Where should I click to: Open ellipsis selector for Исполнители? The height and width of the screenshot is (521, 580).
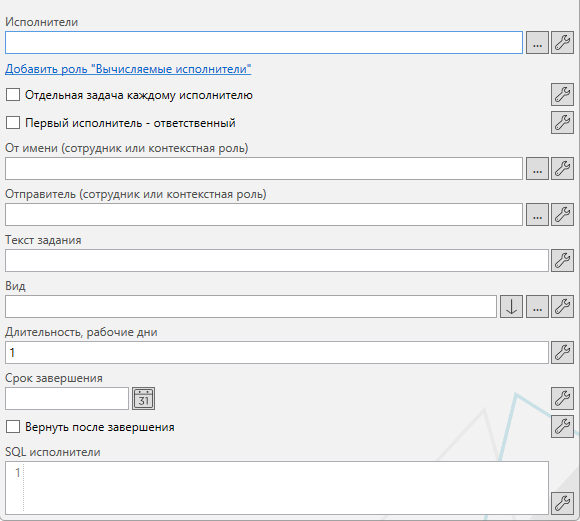(537, 43)
